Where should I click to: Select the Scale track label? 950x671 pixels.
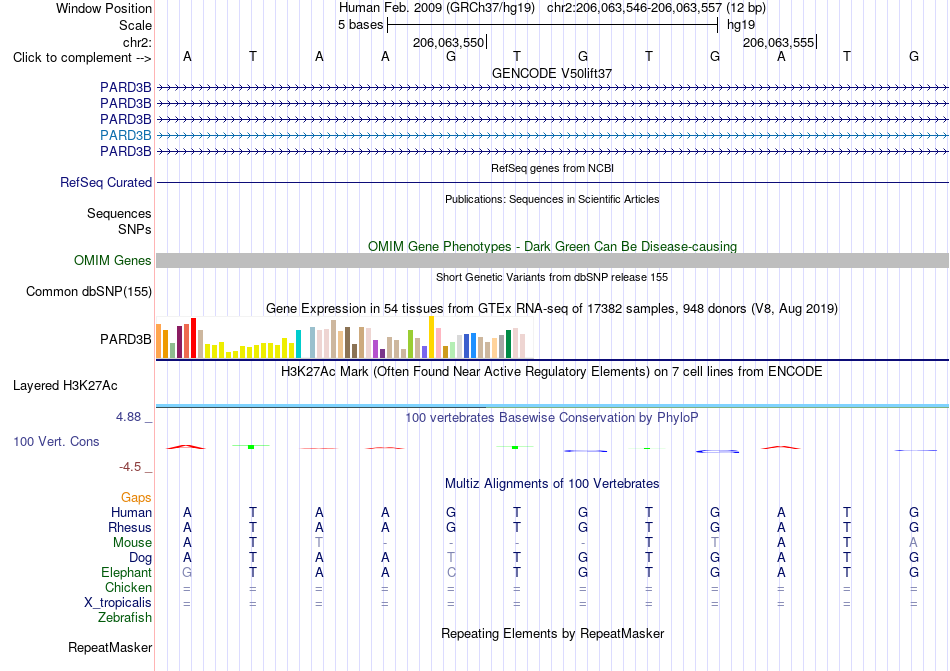pos(135,25)
